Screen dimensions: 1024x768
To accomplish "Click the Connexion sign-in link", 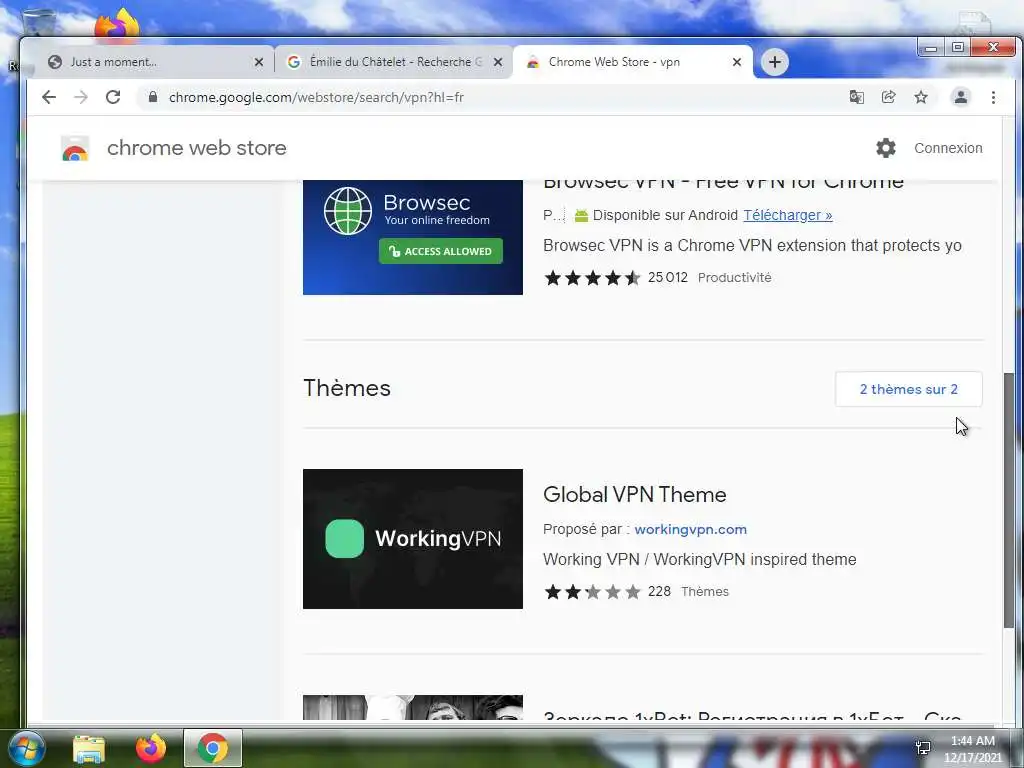I will click(x=948, y=148).
